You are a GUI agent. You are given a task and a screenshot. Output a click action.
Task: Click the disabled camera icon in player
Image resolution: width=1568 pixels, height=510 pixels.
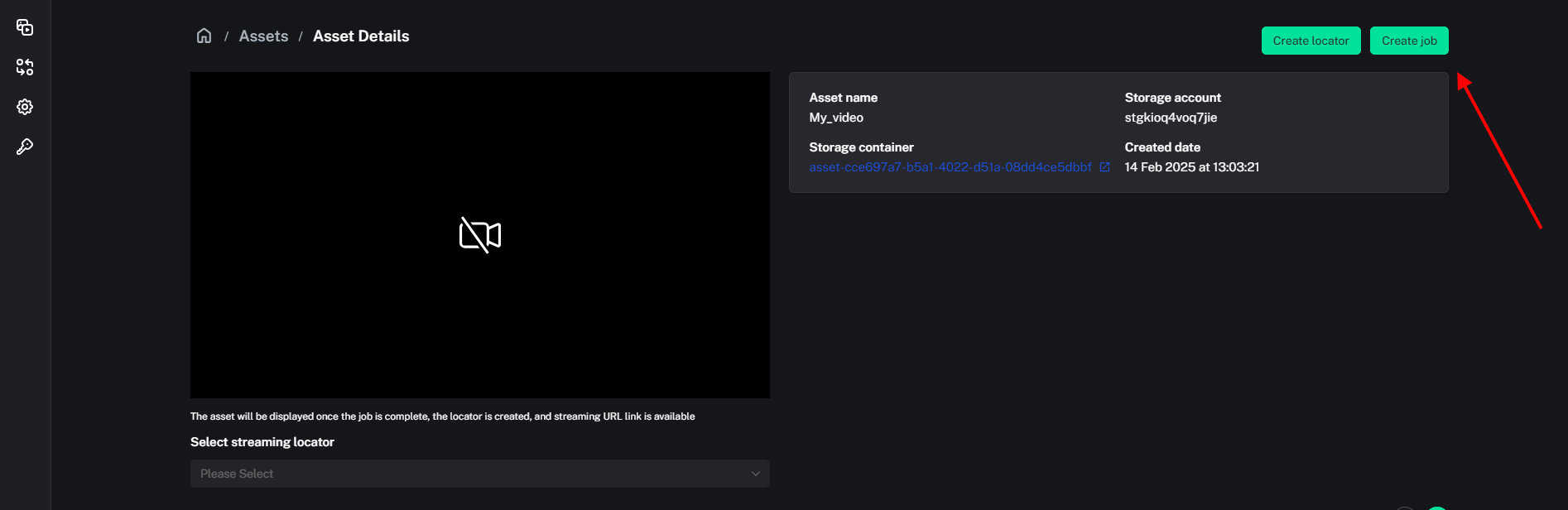pos(480,235)
